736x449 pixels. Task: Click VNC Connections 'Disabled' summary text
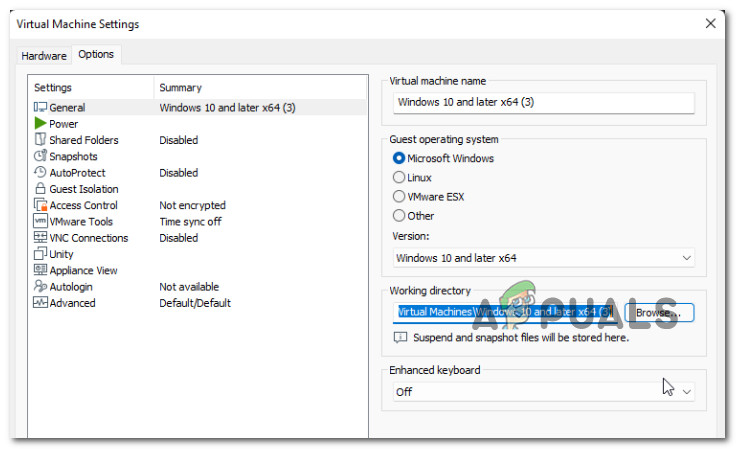point(179,238)
